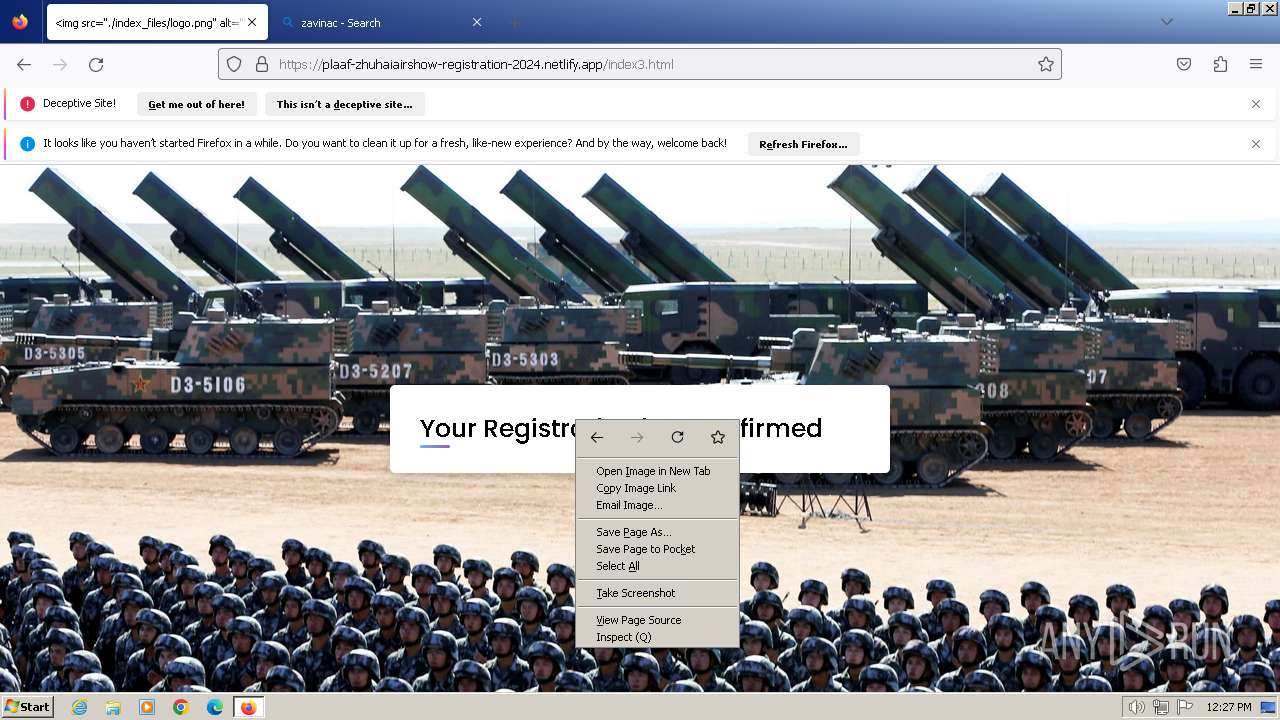Reload page with toolbar reload button

pos(96,64)
